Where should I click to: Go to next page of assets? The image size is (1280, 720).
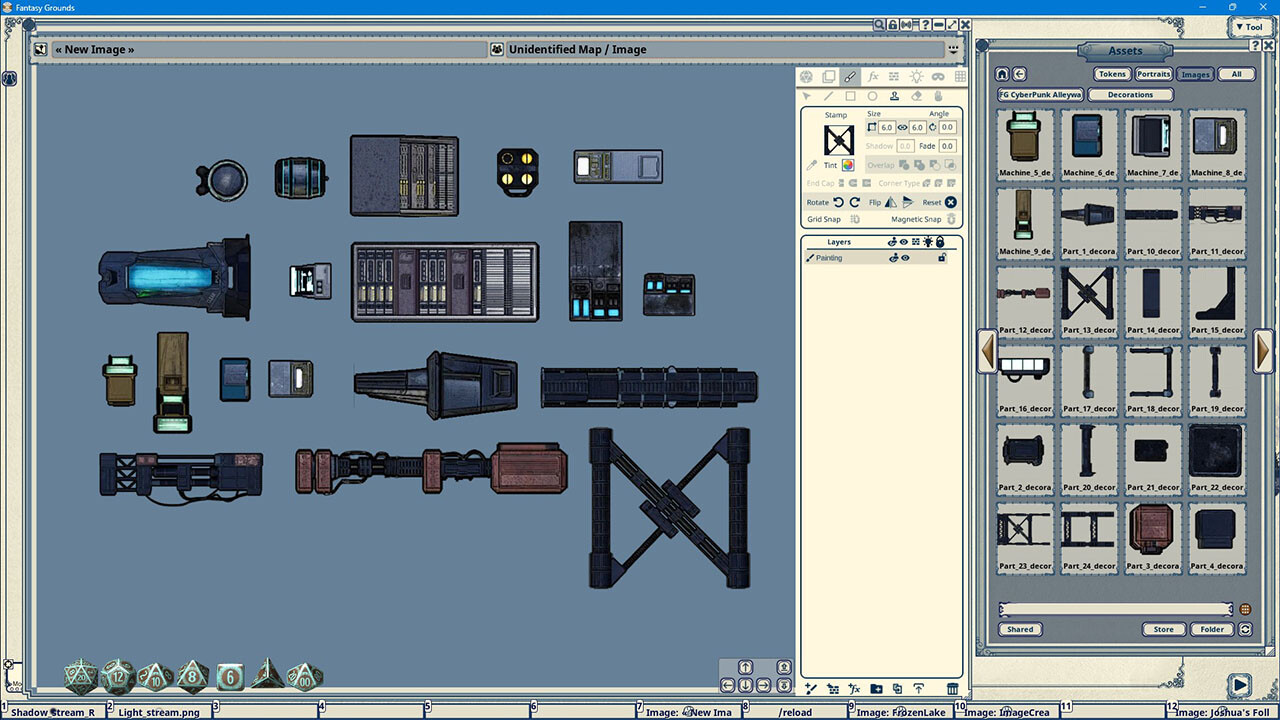(x=1263, y=350)
